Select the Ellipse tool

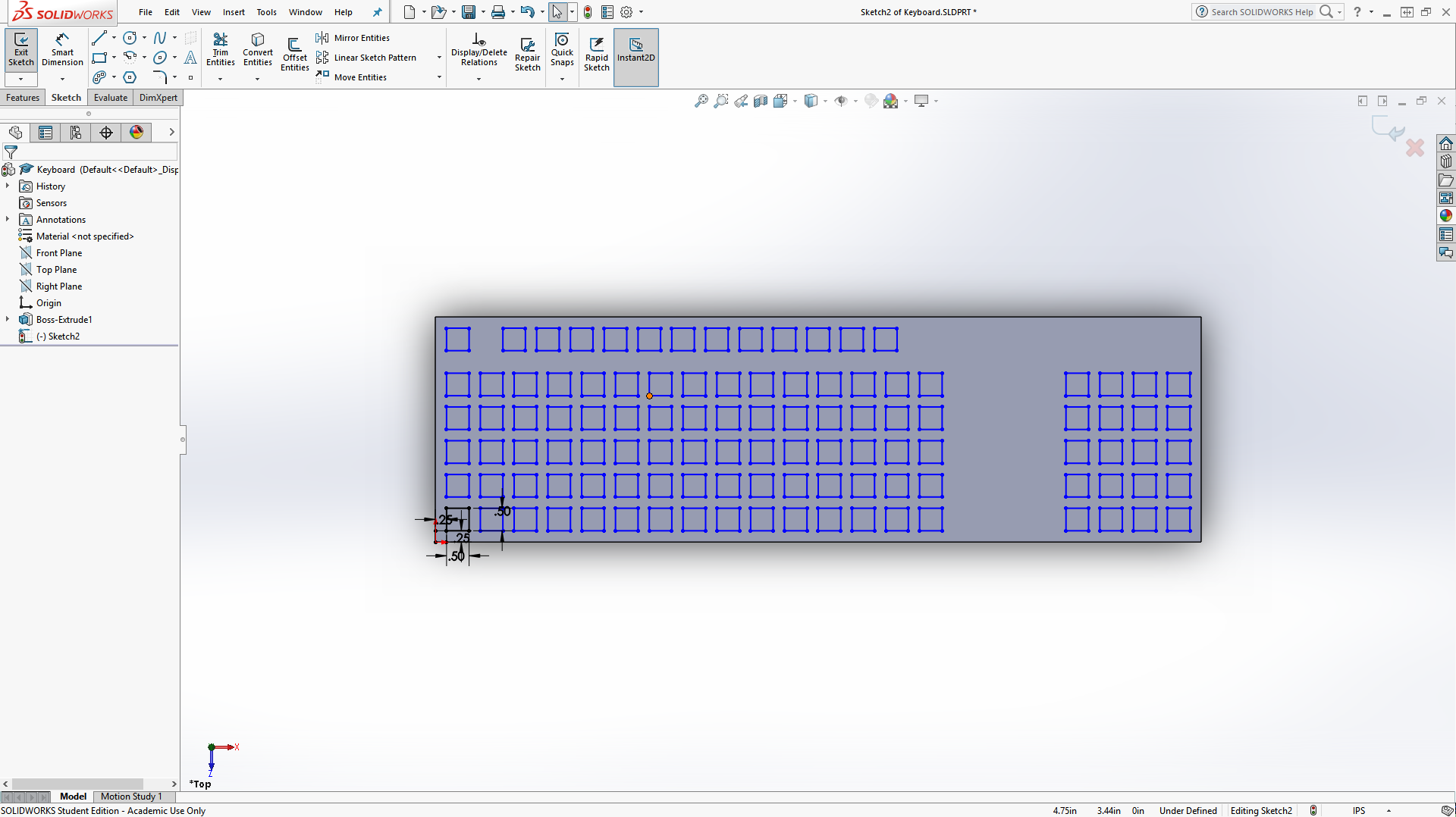(x=160, y=58)
